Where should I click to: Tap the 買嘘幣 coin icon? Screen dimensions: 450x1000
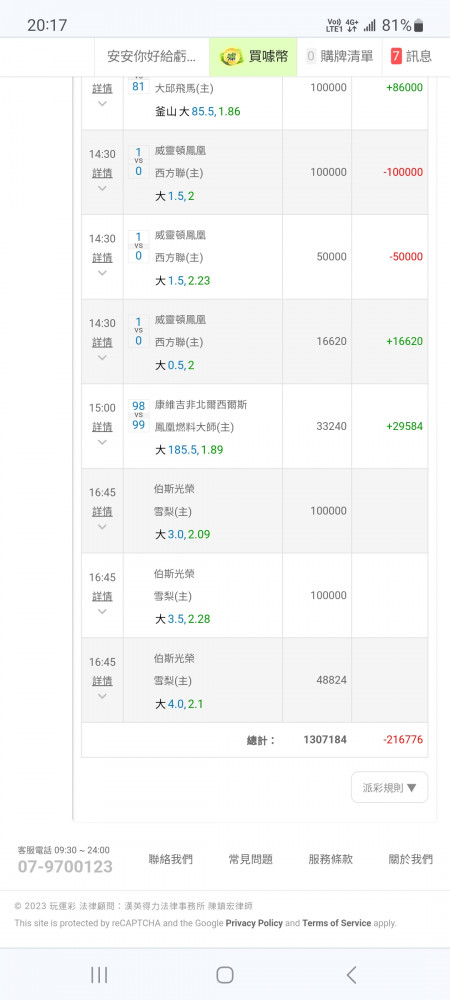pos(231,57)
